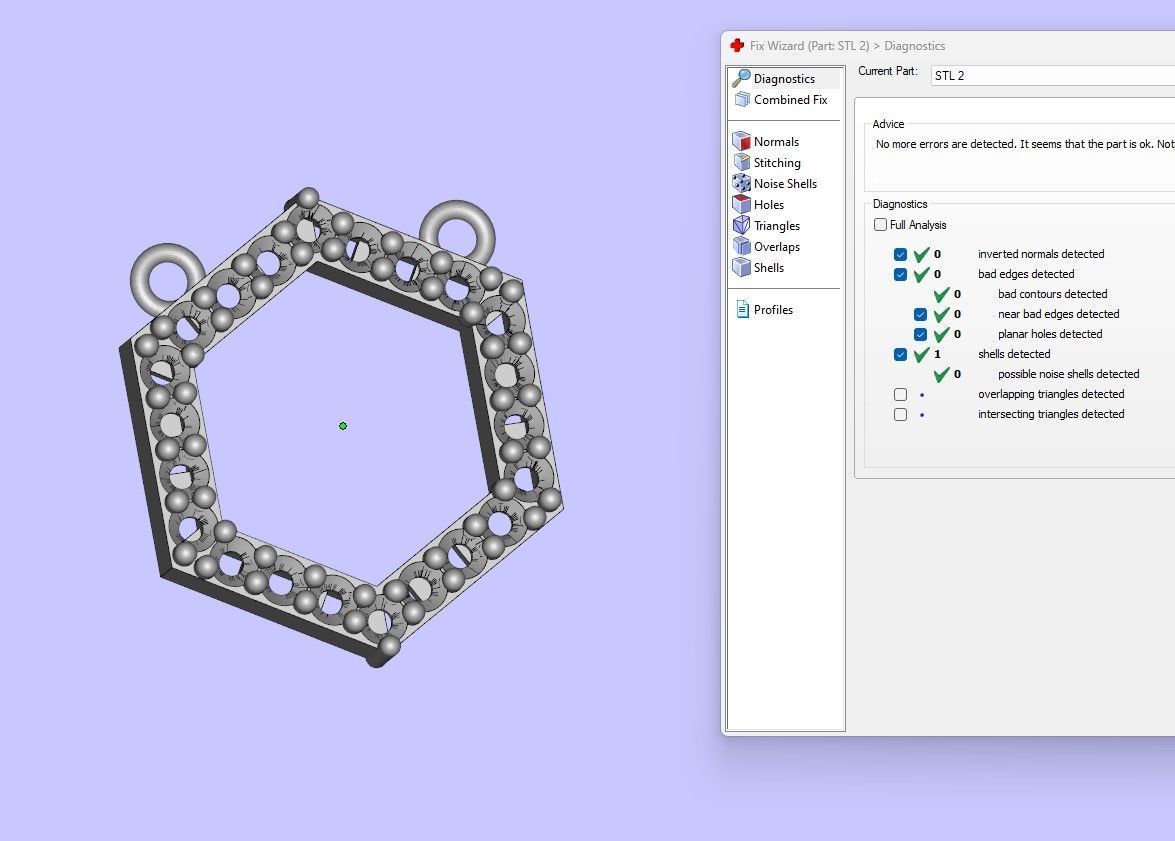Image resolution: width=1175 pixels, height=841 pixels.
Task: Uncheck shells detected checkbox
Action: [x=901, y=355]
